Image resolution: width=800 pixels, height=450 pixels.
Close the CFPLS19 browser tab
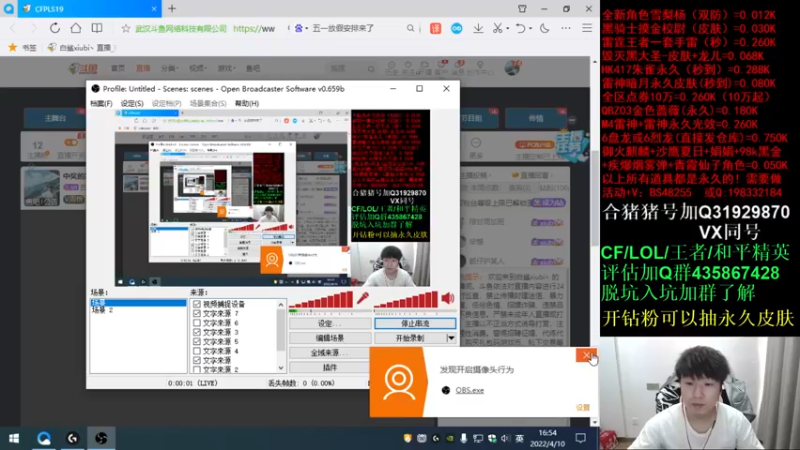click(x=154, y=9)
